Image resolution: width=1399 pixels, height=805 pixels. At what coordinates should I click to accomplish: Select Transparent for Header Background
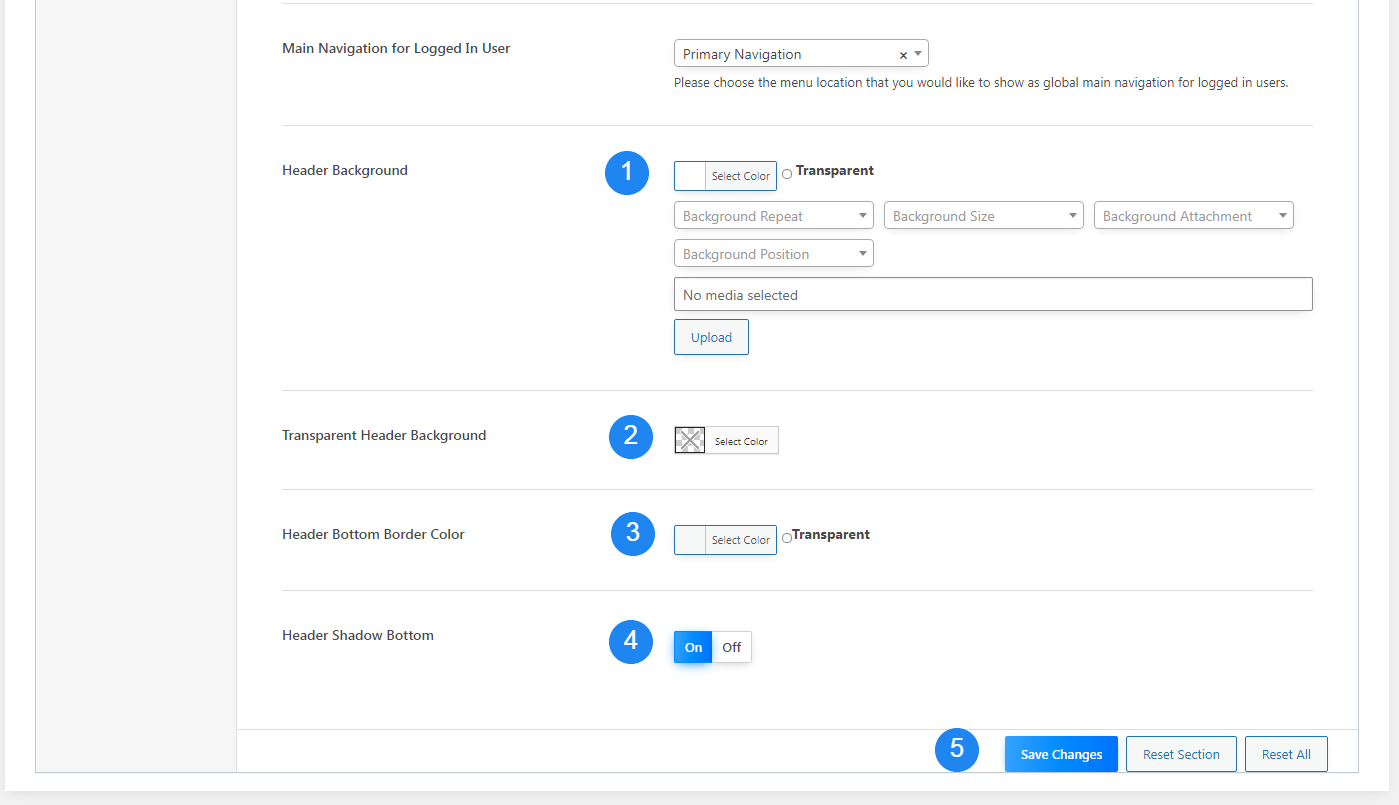[787, 172]
